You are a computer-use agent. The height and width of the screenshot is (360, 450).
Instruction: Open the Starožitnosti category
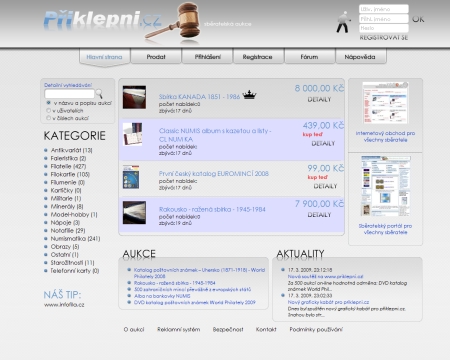pos(72,263)
